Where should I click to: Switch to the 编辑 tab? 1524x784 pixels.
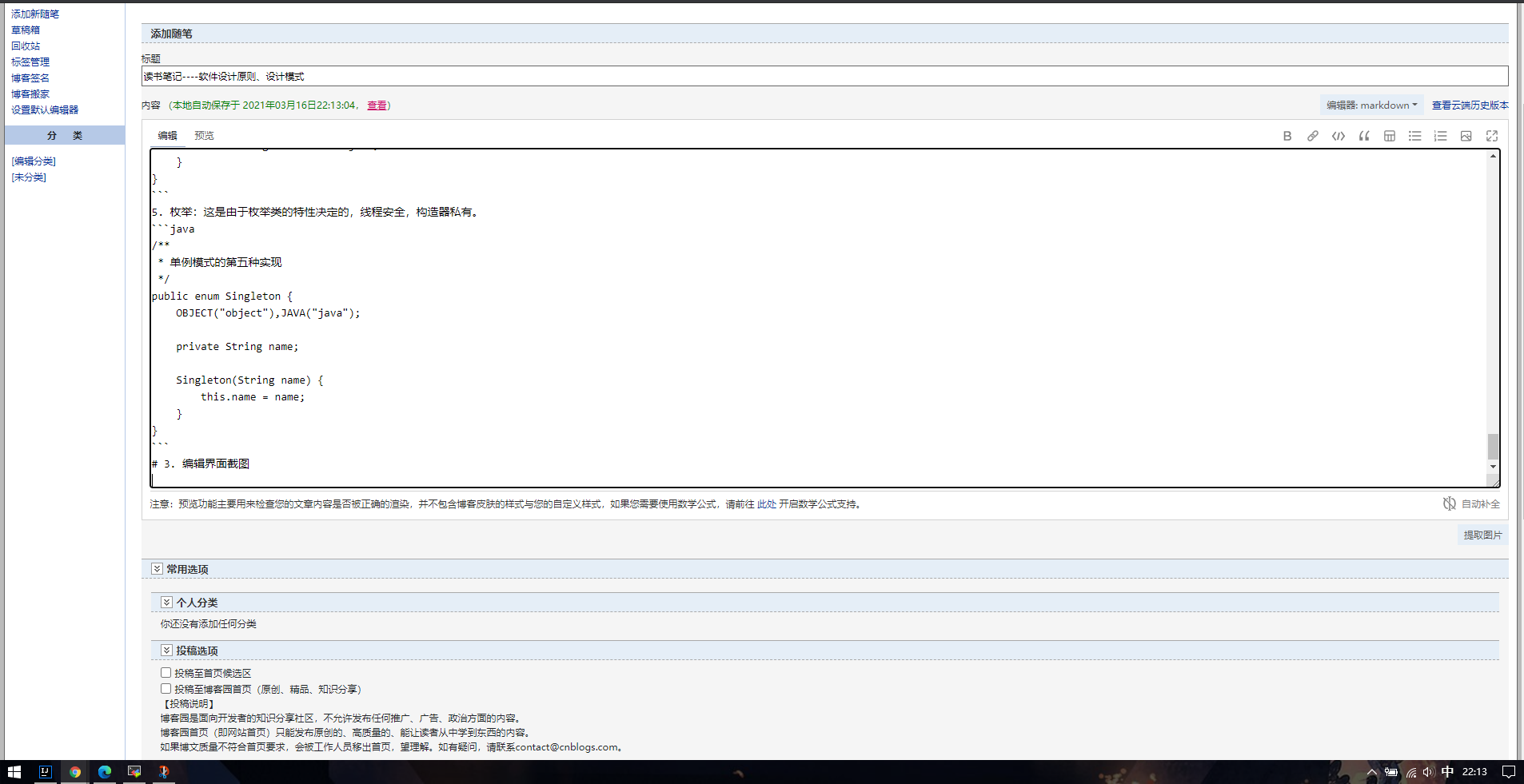tap(168, 136)
